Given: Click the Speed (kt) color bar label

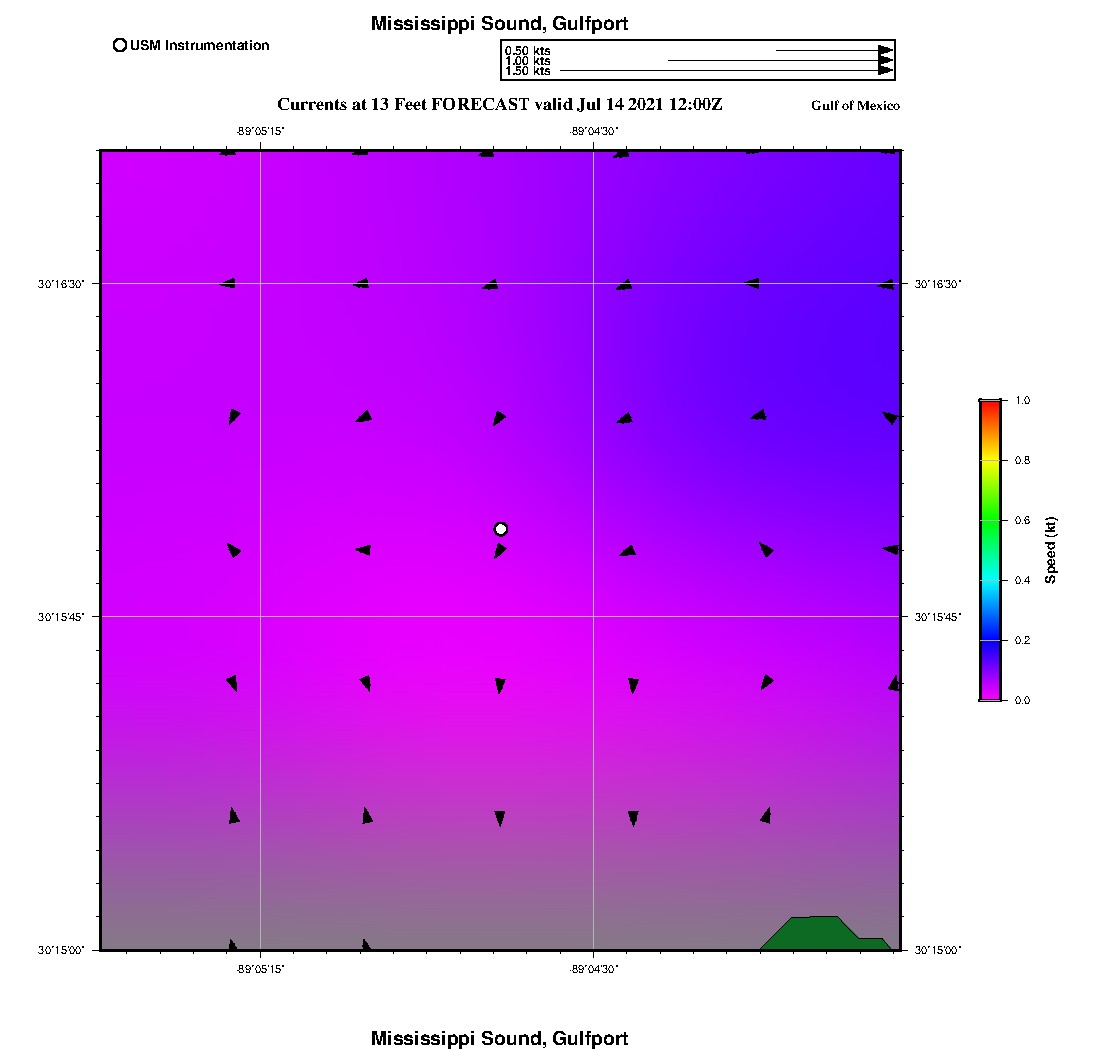Looking at the screenshot, I should coord(1051,550).
